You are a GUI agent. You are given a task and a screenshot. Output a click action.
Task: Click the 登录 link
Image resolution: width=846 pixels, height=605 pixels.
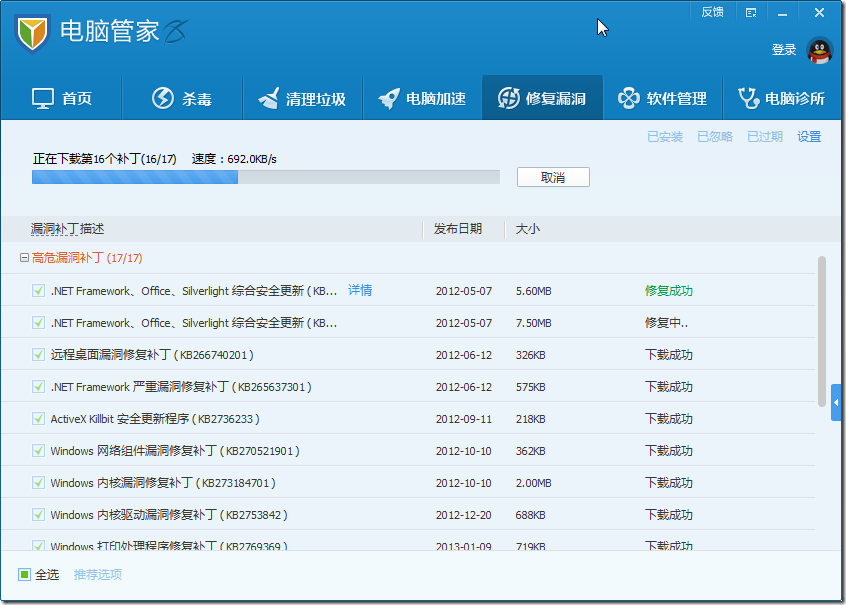point(783,50)
